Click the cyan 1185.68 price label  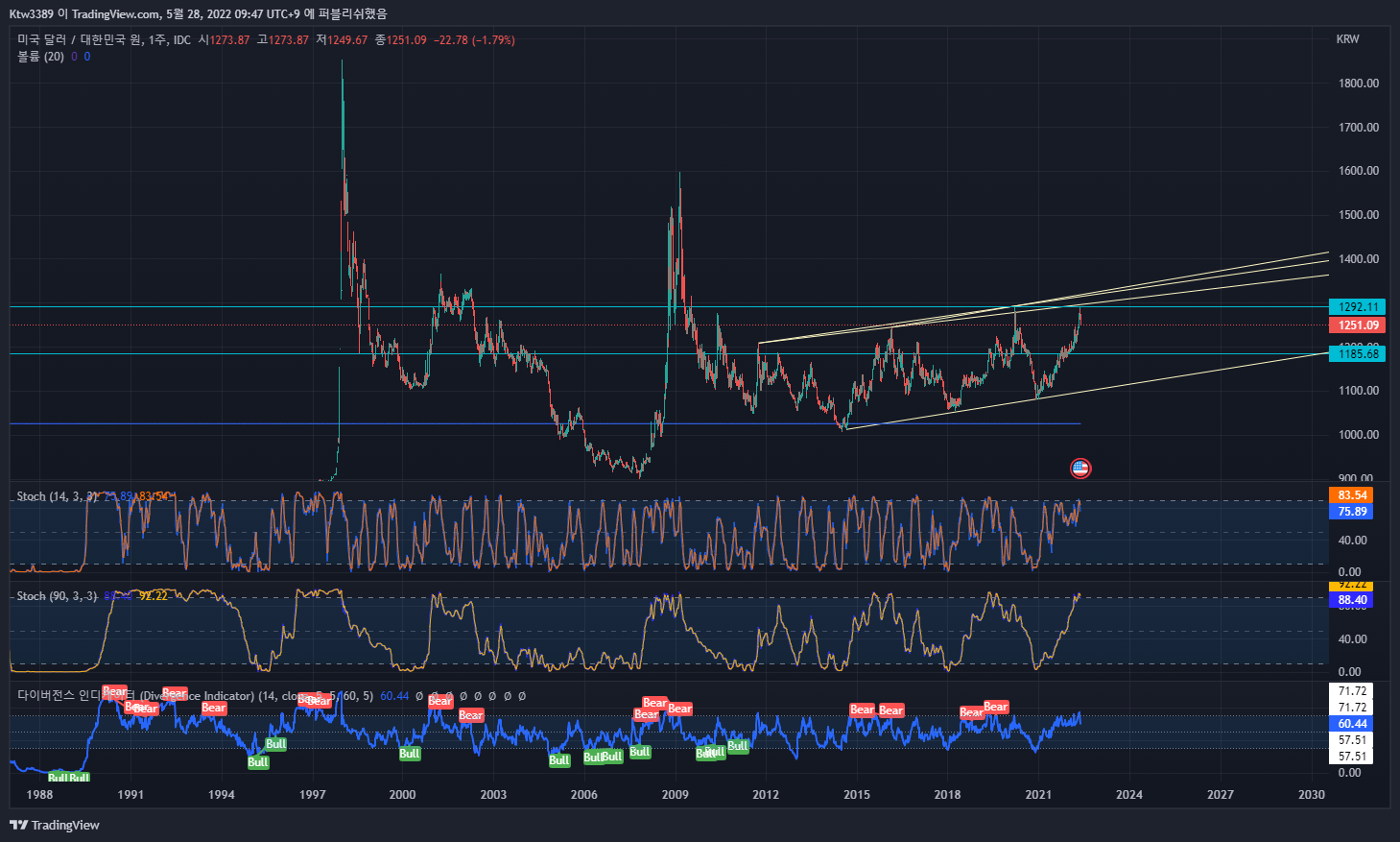[1357, 354]
